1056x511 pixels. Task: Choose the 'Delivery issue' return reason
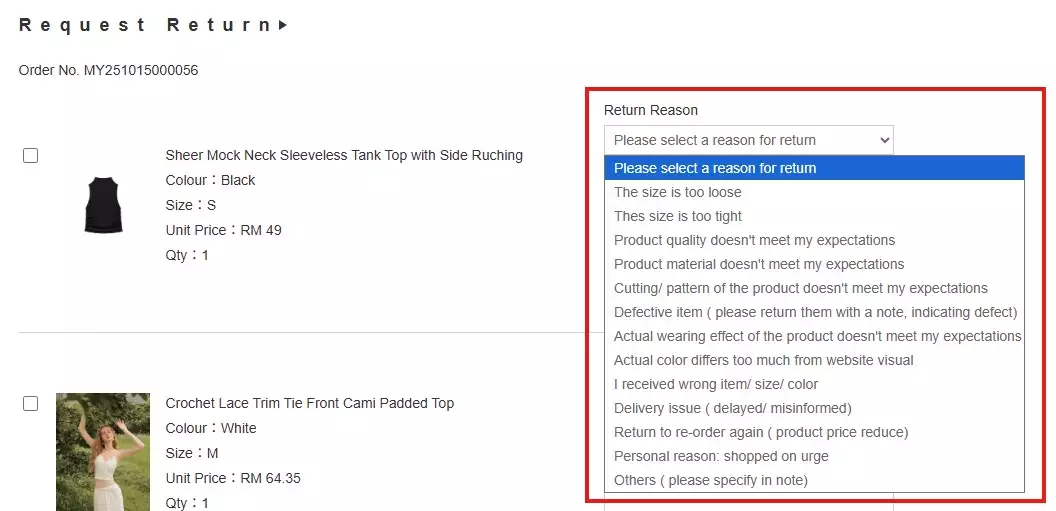pyautogui.click(x=732, y=408)
